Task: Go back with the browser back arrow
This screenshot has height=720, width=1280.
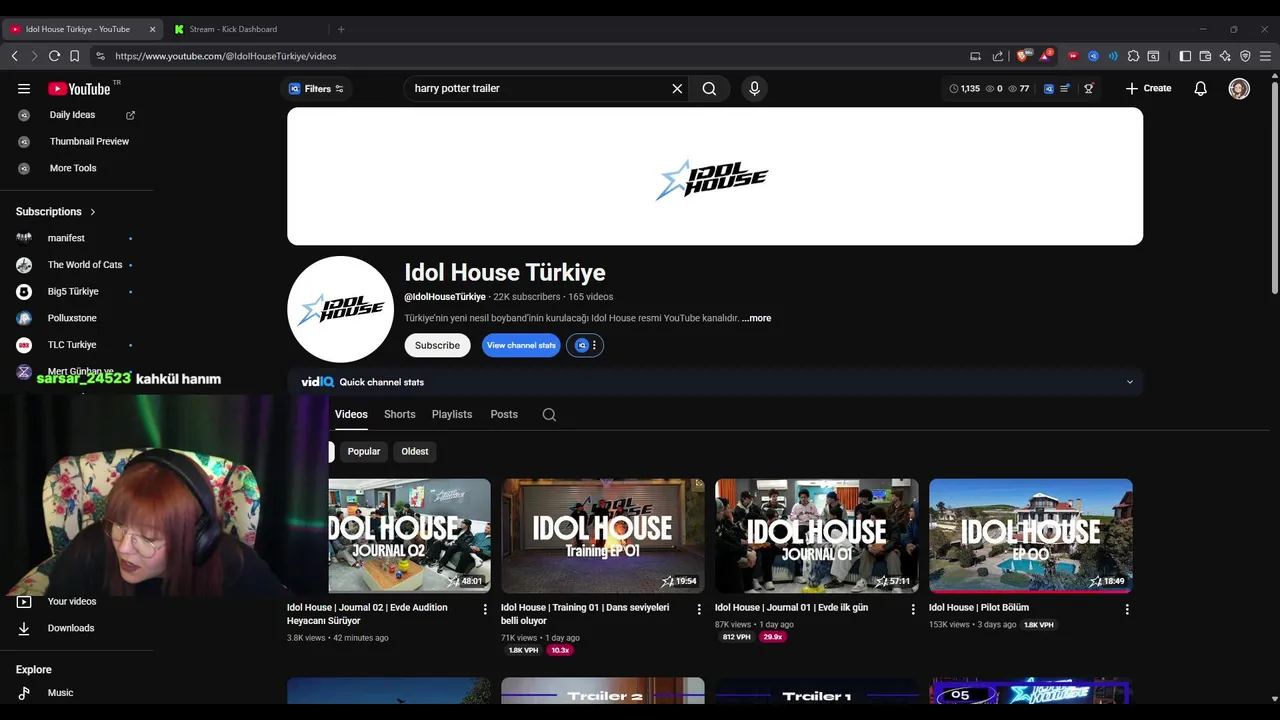Action: point(14,56)
